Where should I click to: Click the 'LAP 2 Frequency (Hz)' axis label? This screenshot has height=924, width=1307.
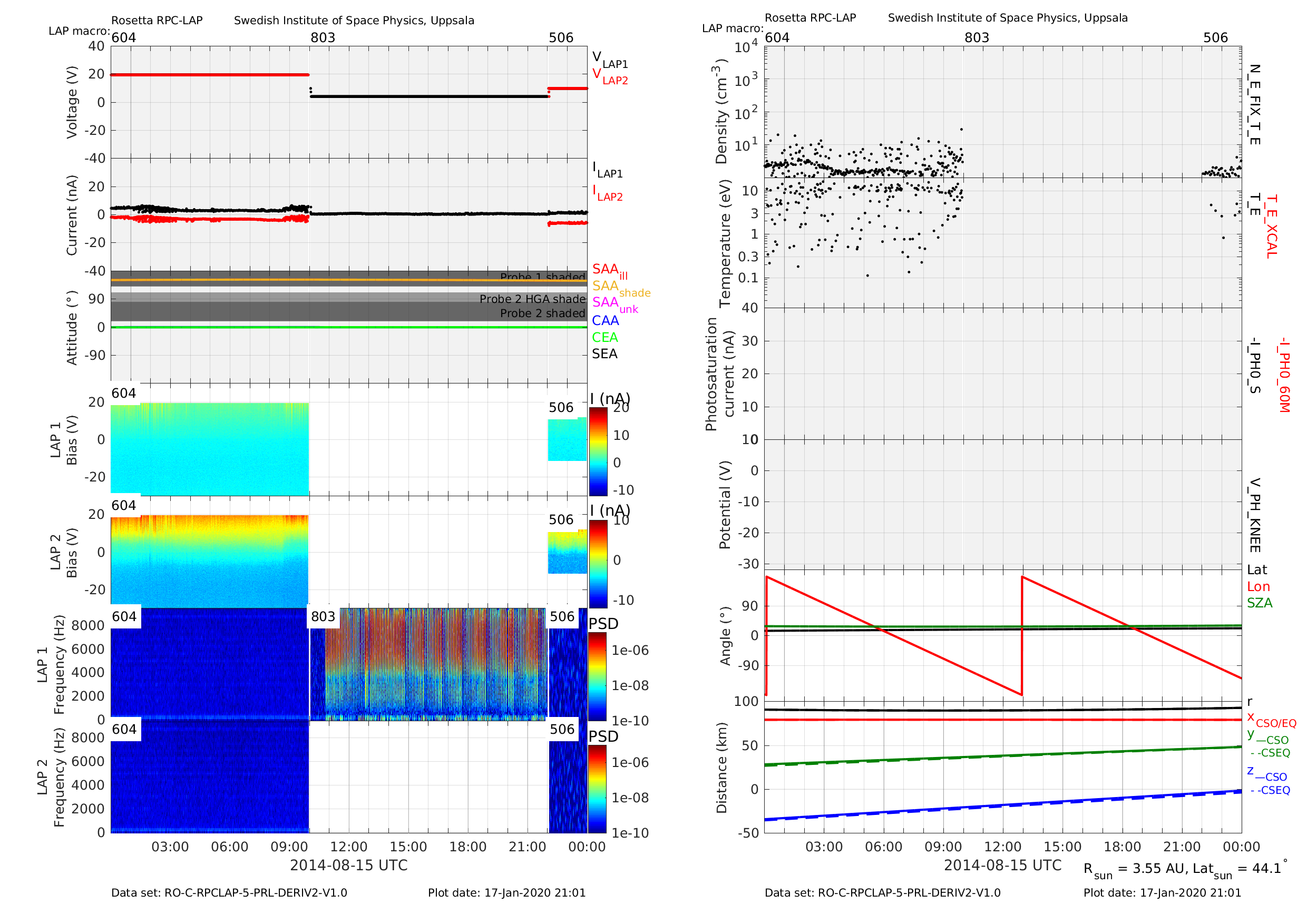50,777
